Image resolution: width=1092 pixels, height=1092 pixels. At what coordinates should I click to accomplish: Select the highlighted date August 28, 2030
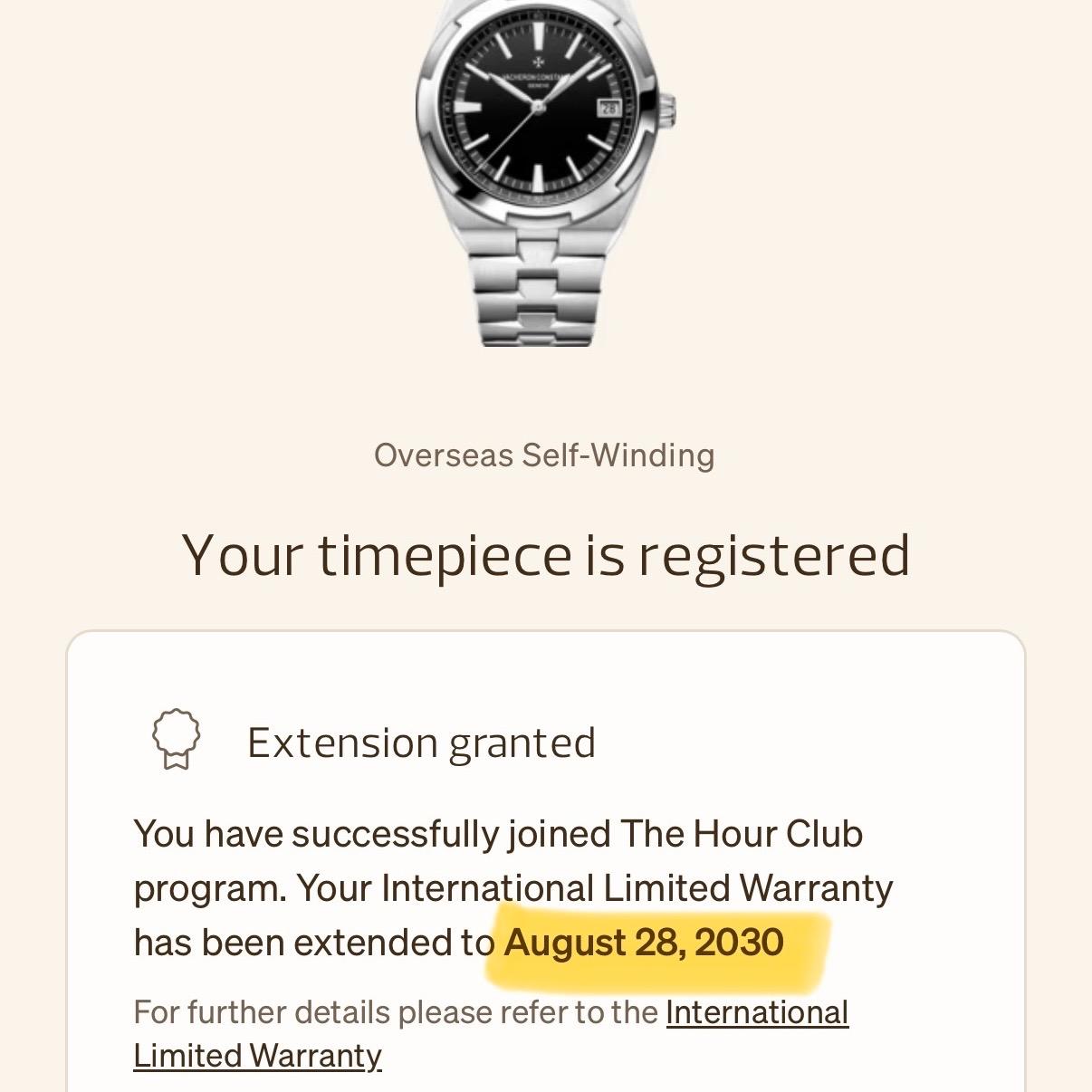coord(644,943)
